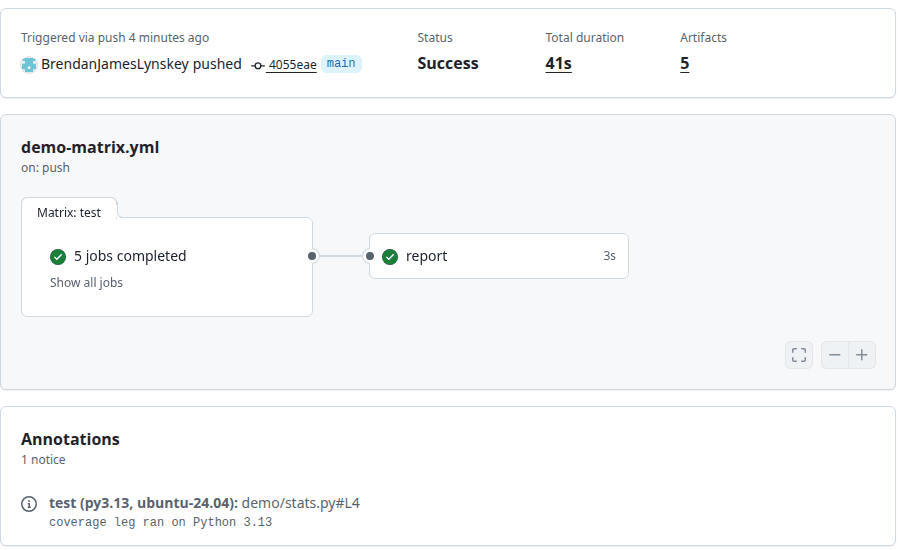Click the notice info icon in Annotations
The image size is (900, 550).
pos(29,504)
